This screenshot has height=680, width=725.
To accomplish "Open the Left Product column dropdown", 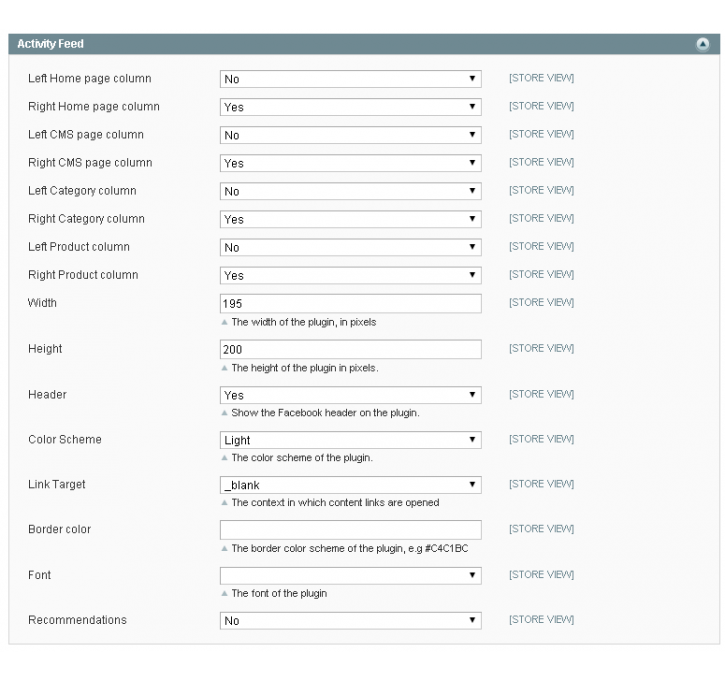I will (x=350, y=247).
